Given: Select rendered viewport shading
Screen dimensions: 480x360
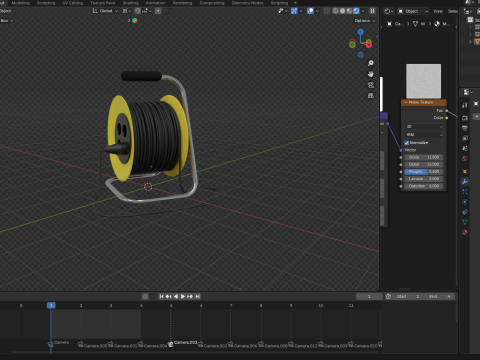Looking at the screenshot, I should coord(356,11).
